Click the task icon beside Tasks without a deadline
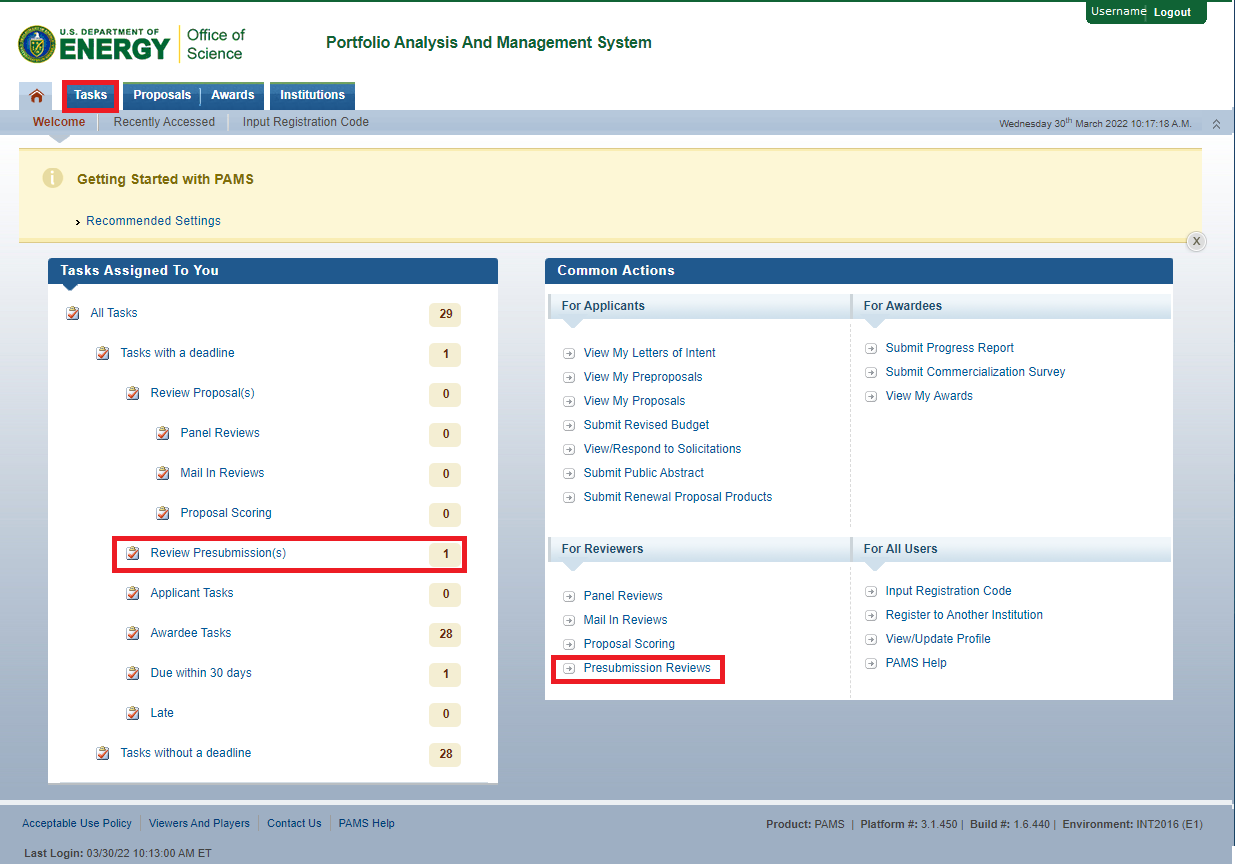Screen dimensions: 1235x864 (x=103, y=753)
